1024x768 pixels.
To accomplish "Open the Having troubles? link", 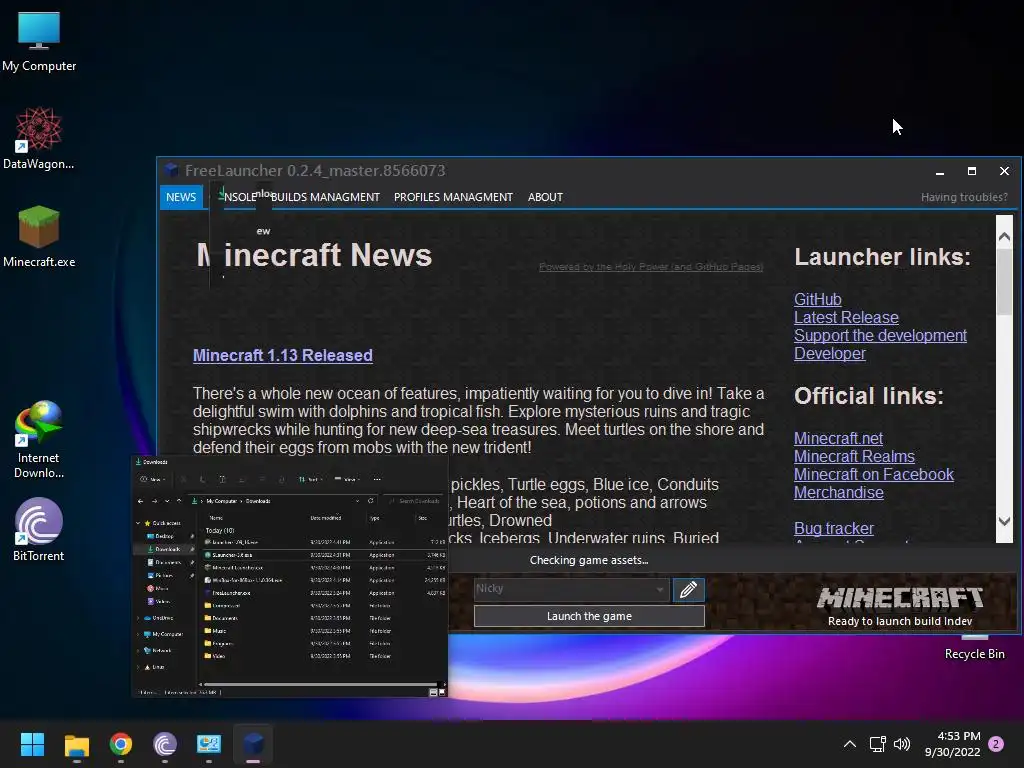I will (x=964, y=197).
